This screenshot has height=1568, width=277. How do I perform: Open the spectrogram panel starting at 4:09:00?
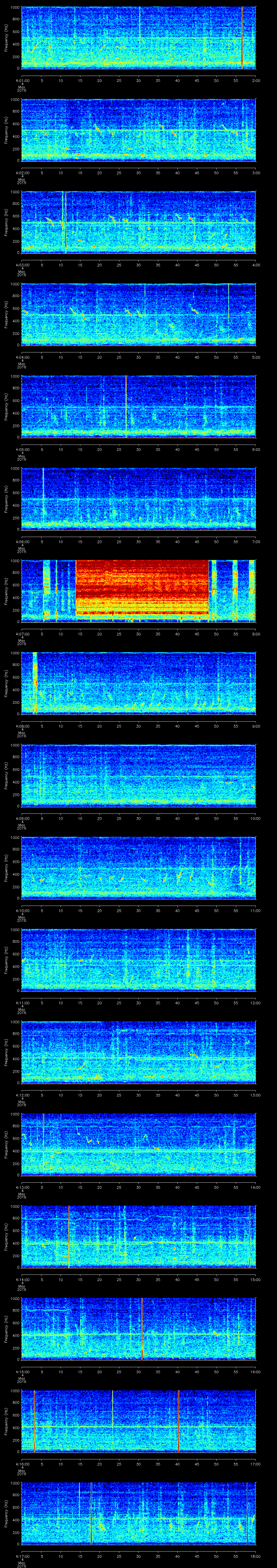[139, 775]
